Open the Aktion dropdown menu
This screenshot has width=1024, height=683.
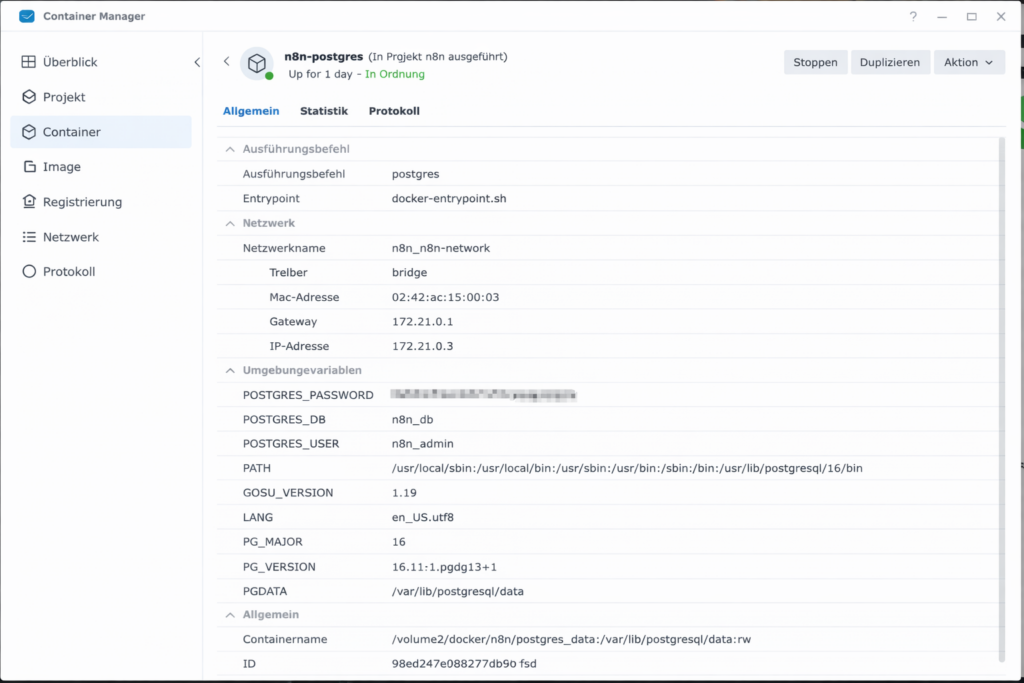(968, 62)
